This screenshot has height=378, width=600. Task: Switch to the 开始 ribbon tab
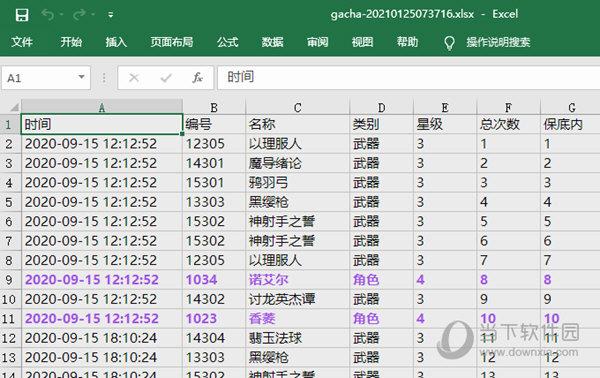[x=71, y=42]
